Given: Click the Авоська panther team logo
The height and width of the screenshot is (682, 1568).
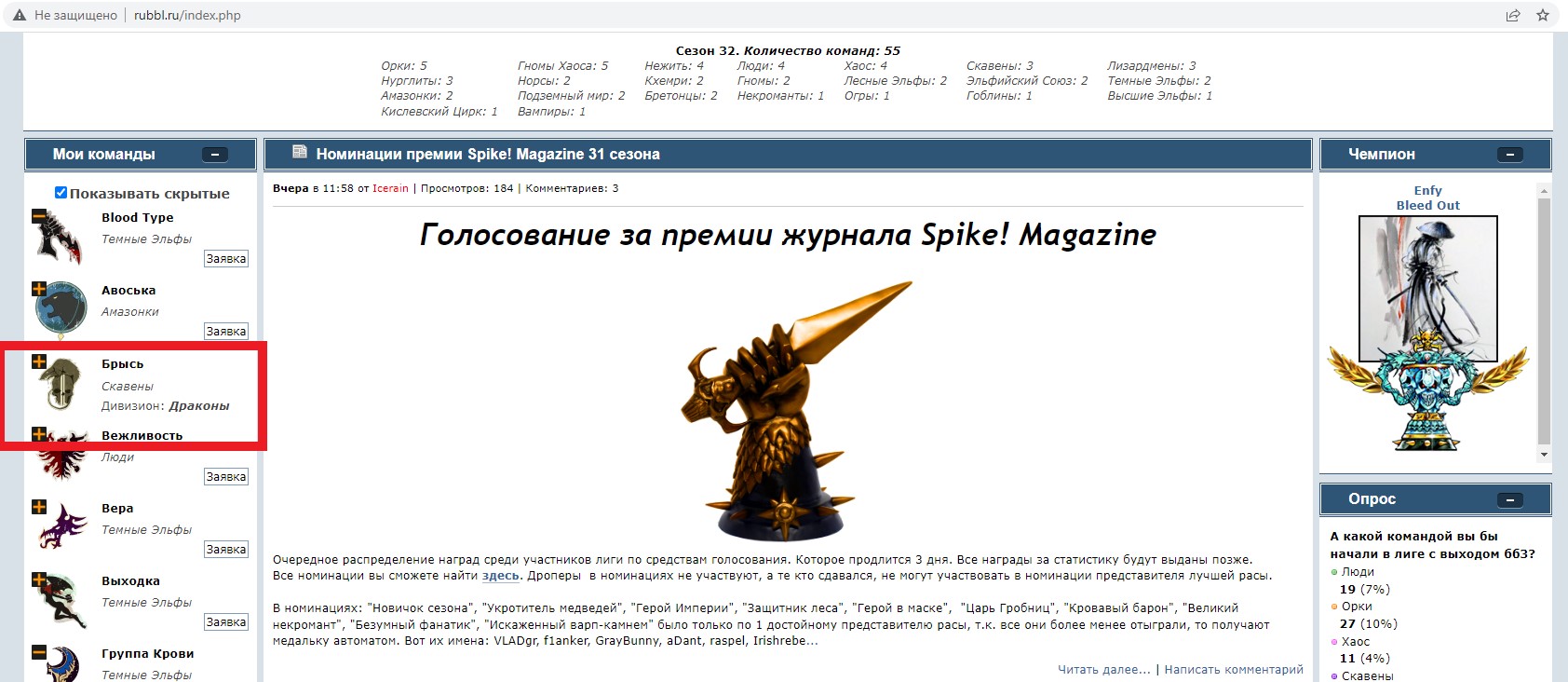Looking at the screenshot, I should pos(61,309).
